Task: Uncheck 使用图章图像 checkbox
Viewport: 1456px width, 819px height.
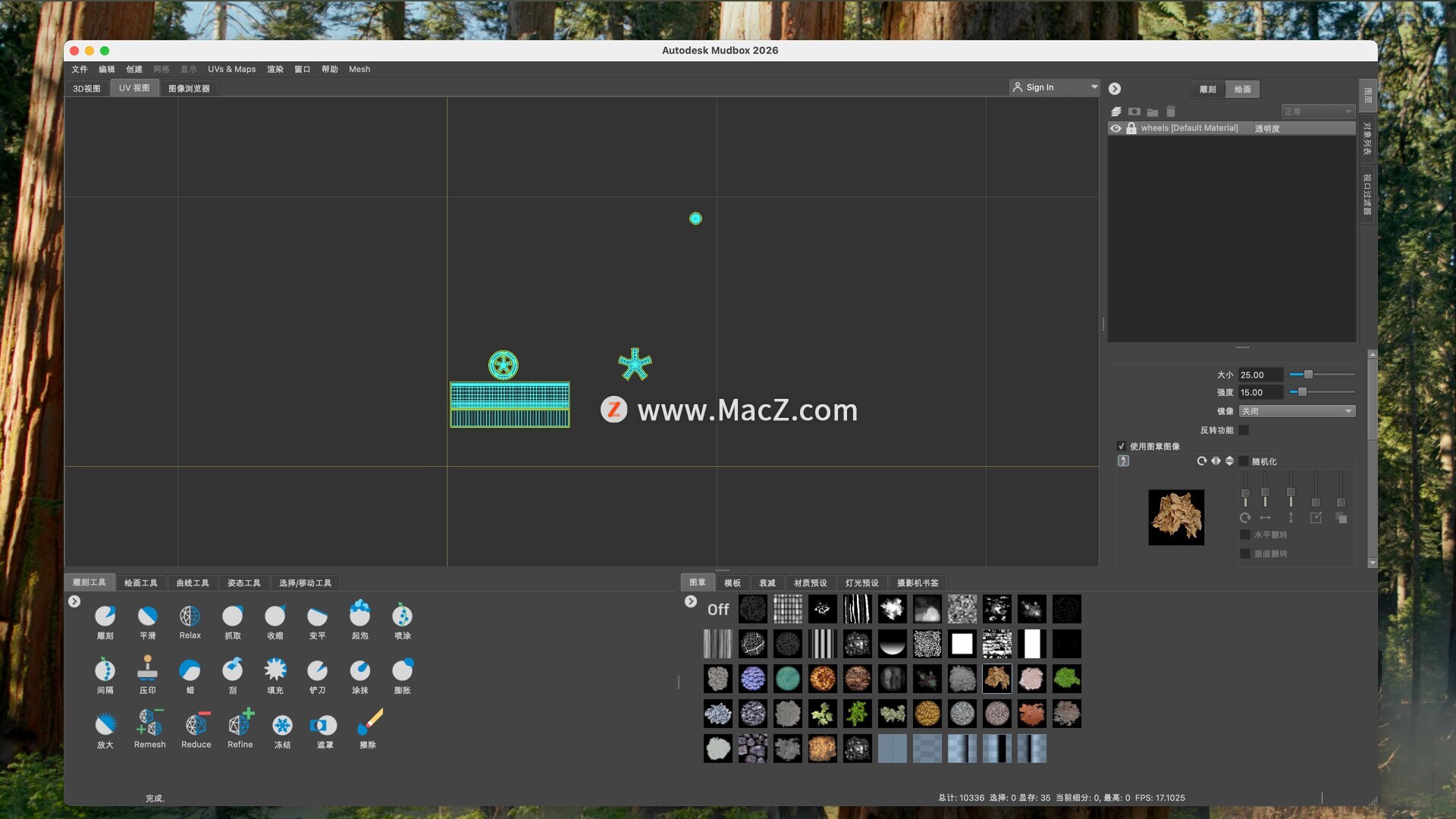Action: [x=1121, y=446]
